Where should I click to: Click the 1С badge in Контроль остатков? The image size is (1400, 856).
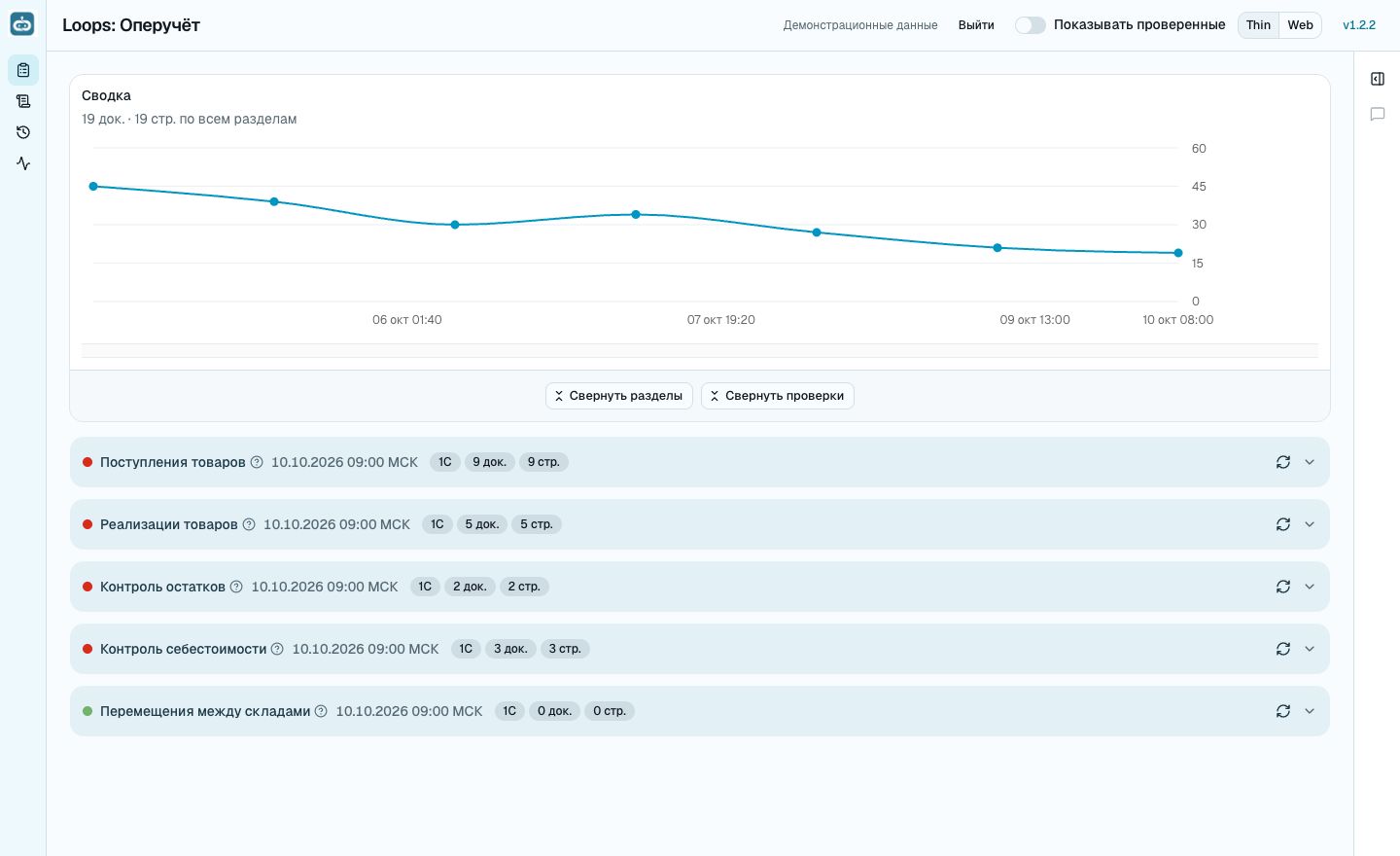click(425, 587)
